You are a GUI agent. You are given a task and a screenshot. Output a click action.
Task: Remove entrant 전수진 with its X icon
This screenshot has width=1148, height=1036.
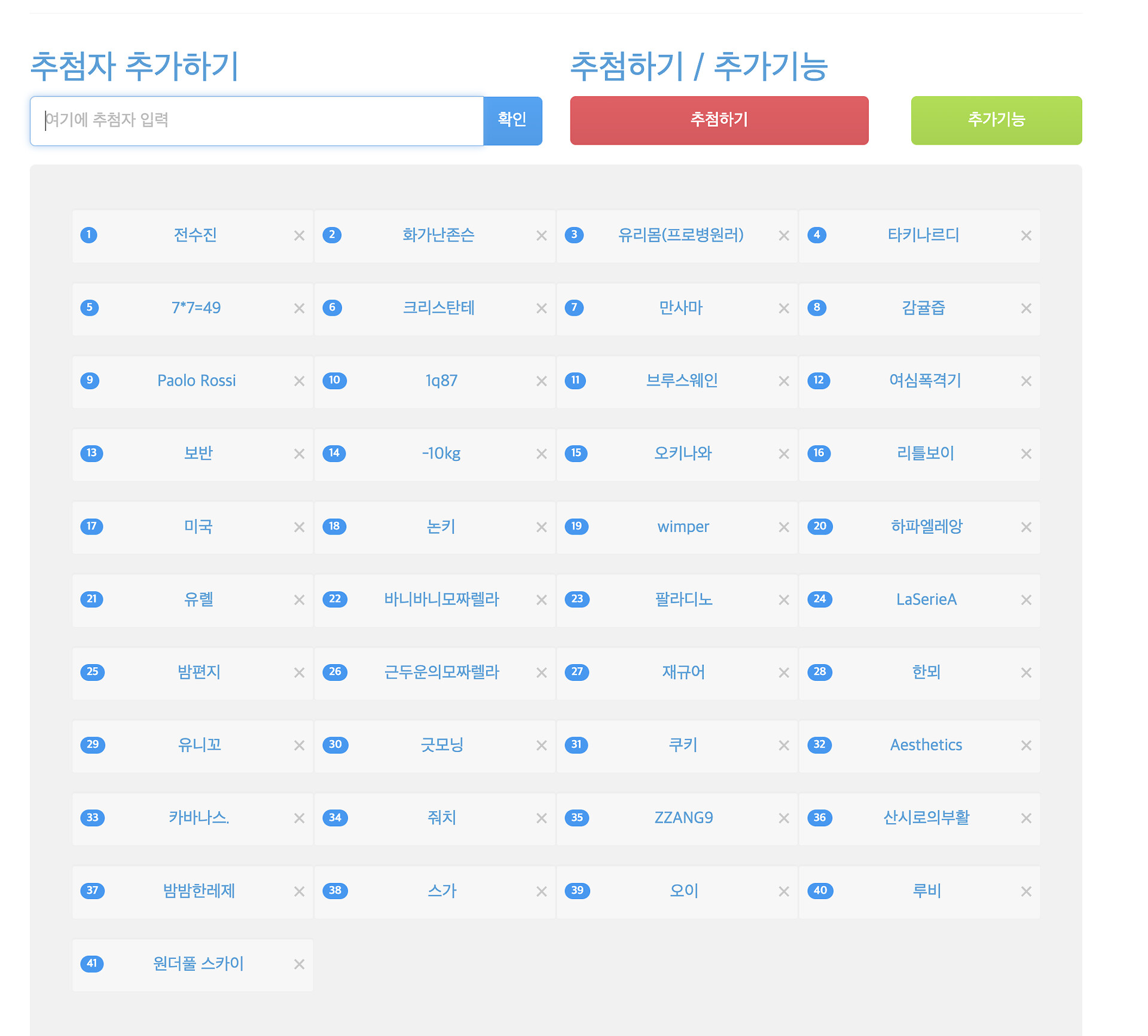tap(299, 236)
